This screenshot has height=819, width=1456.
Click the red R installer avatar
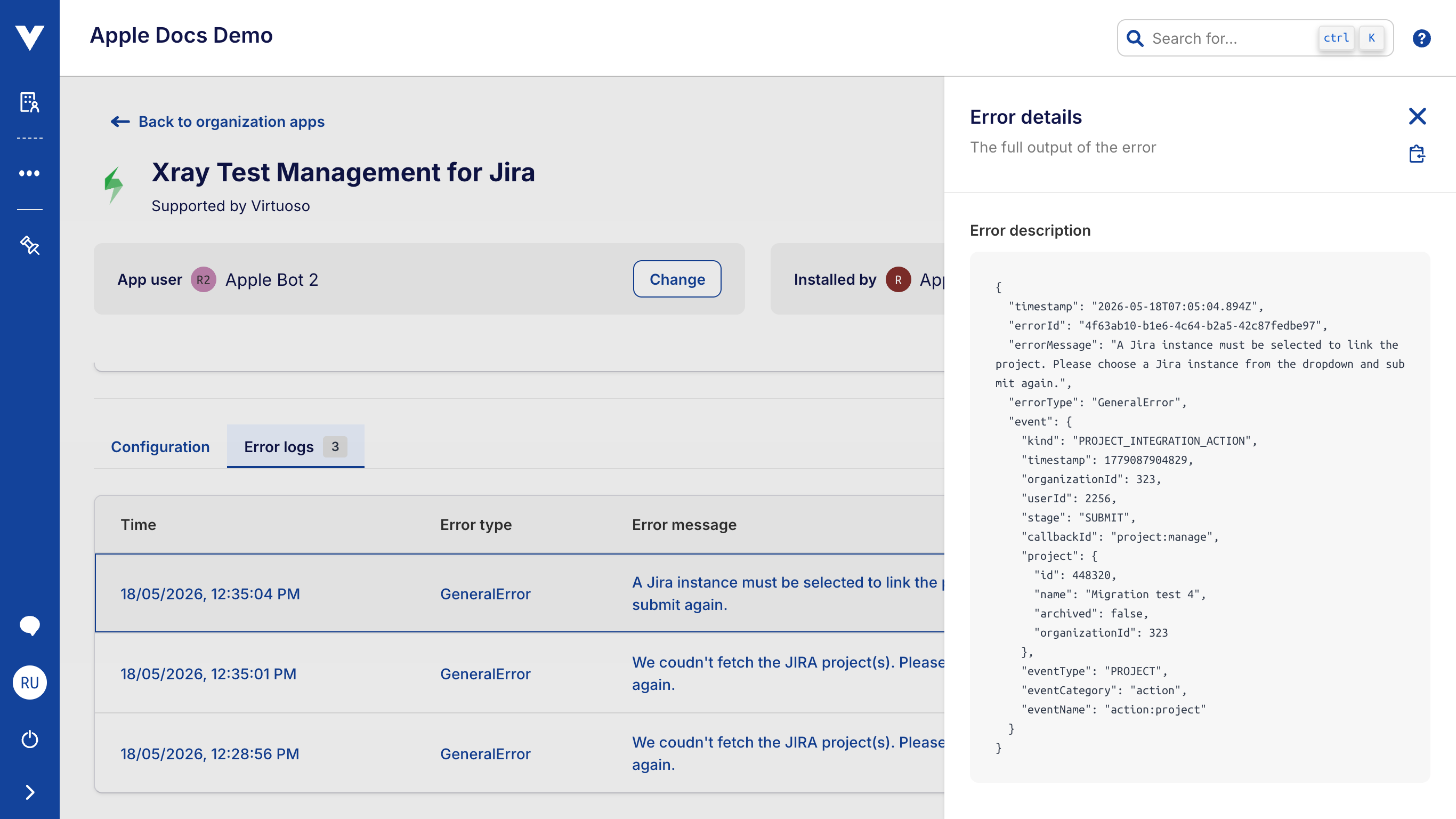(898, 280)
